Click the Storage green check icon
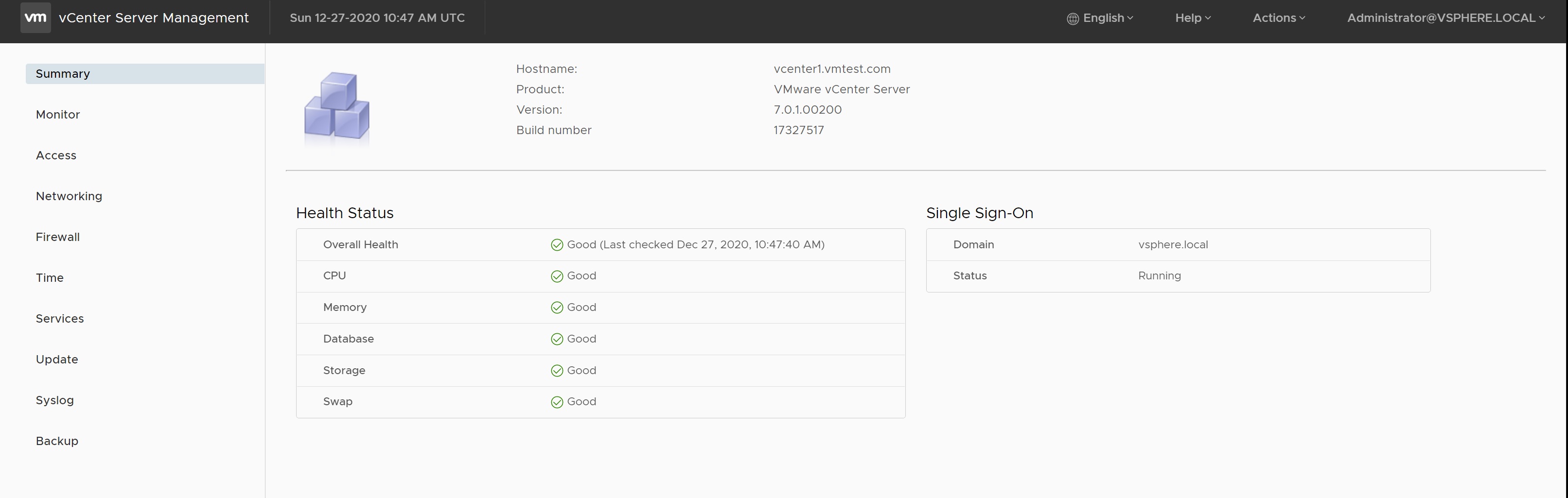1568x498 pixels. pos(557,371)
